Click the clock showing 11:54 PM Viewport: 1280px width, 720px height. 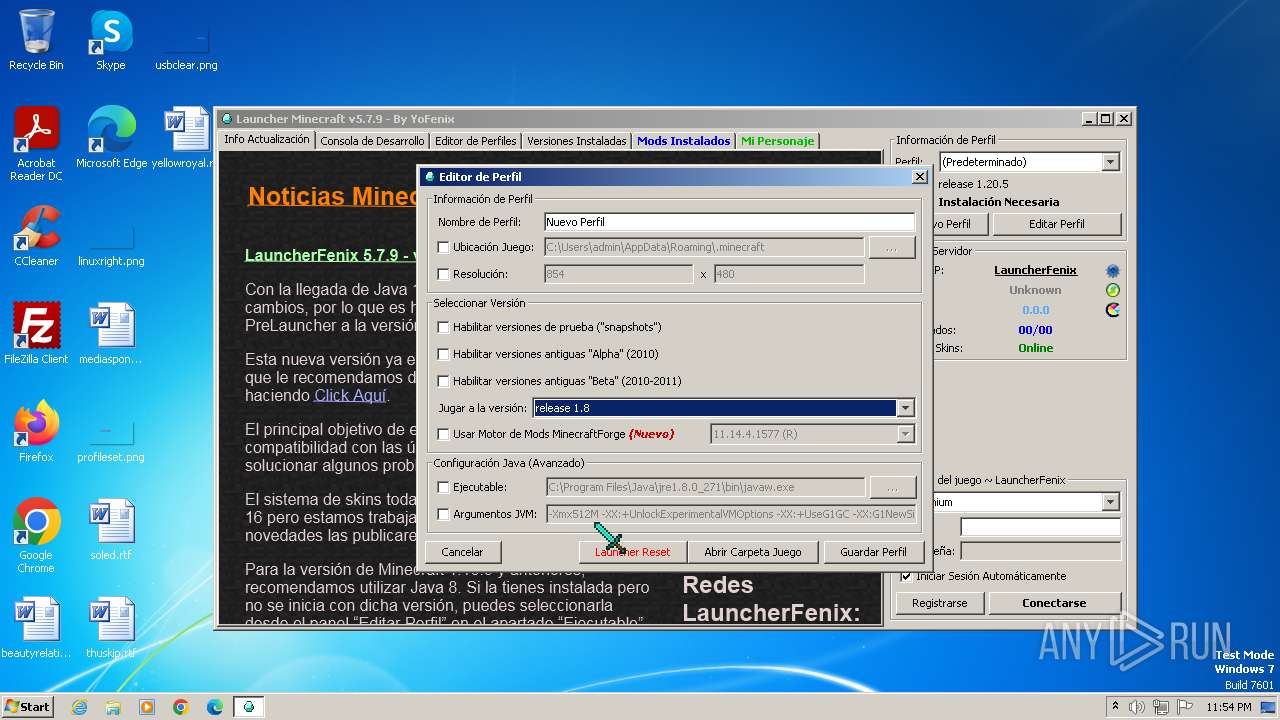pyautogui.click(x=1228, y=707)
